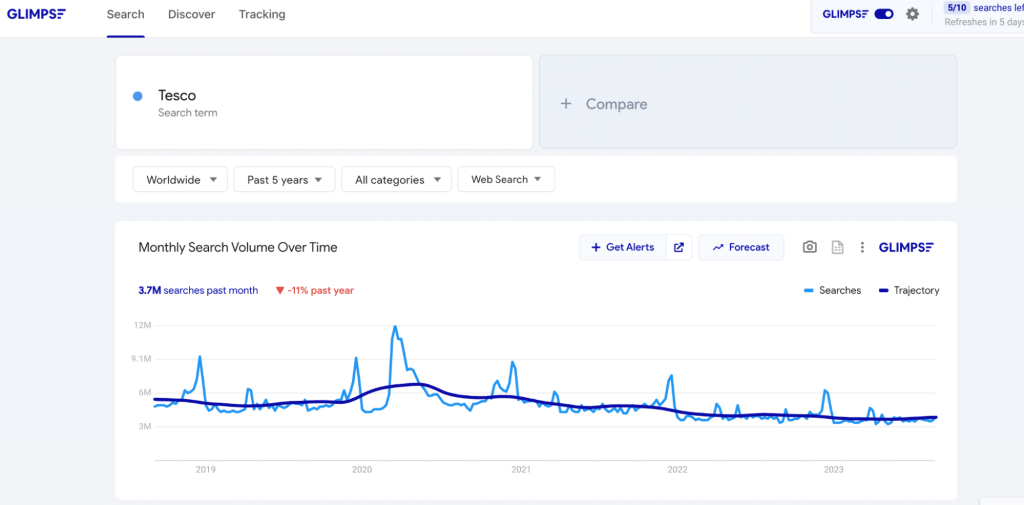
Task: Click the Glimpse logo in chart header
Action: (906, 247)
